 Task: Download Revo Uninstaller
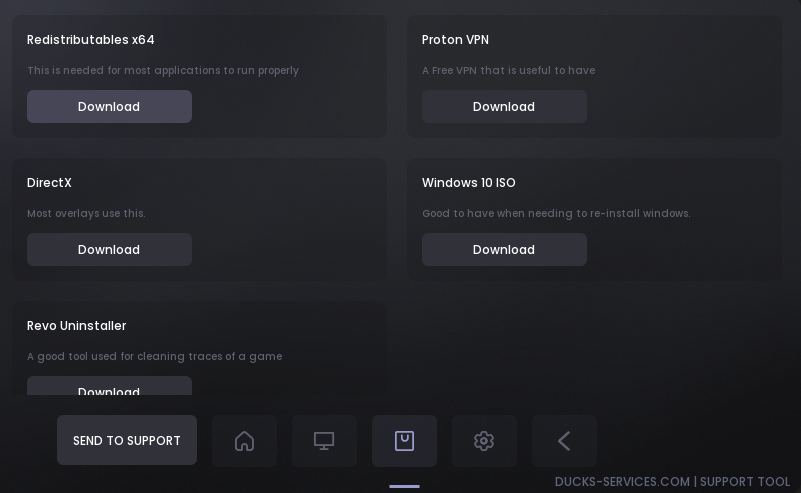point(109,391)
